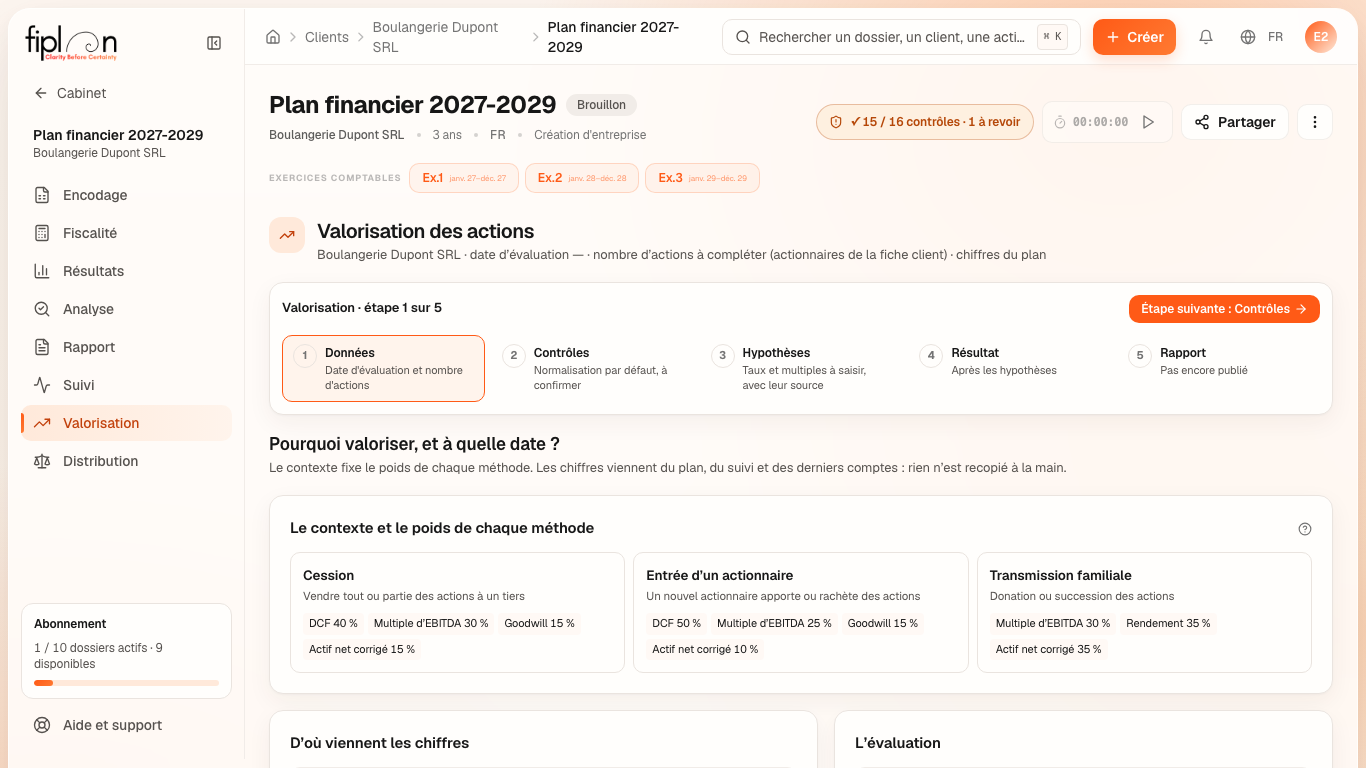
Task: Open Résultats section
Action: coord(126,271)
